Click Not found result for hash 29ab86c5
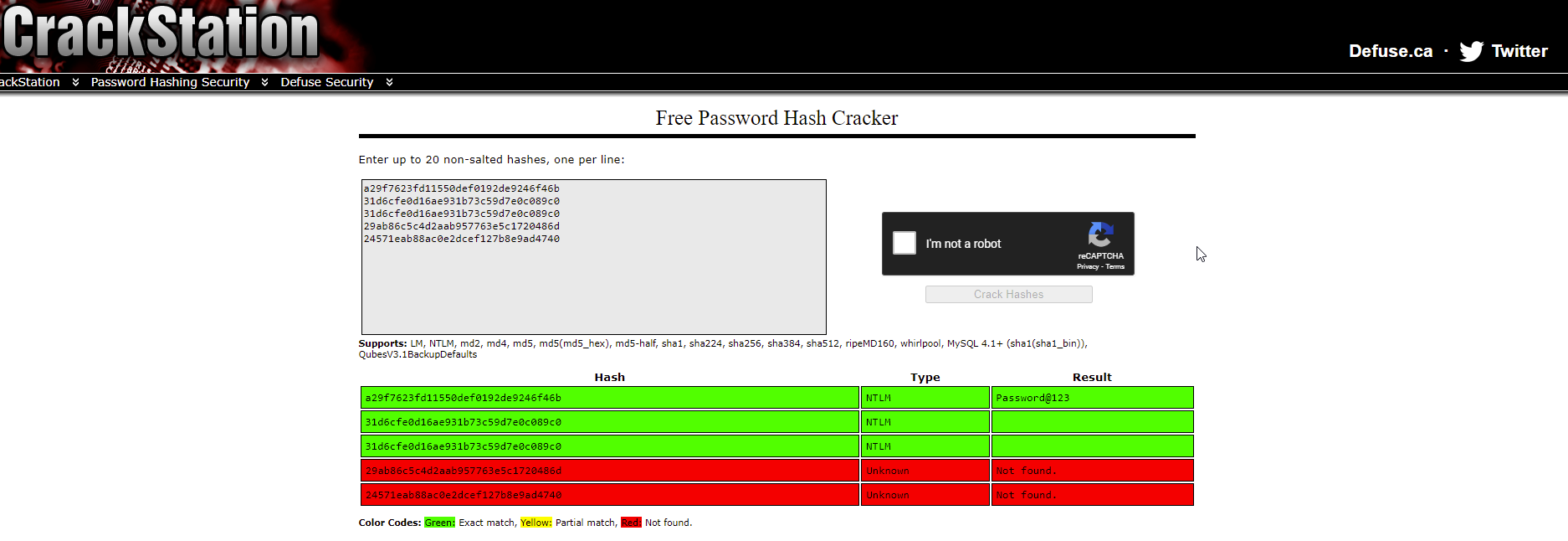1568x541 pixels. tap(1092, 471)
